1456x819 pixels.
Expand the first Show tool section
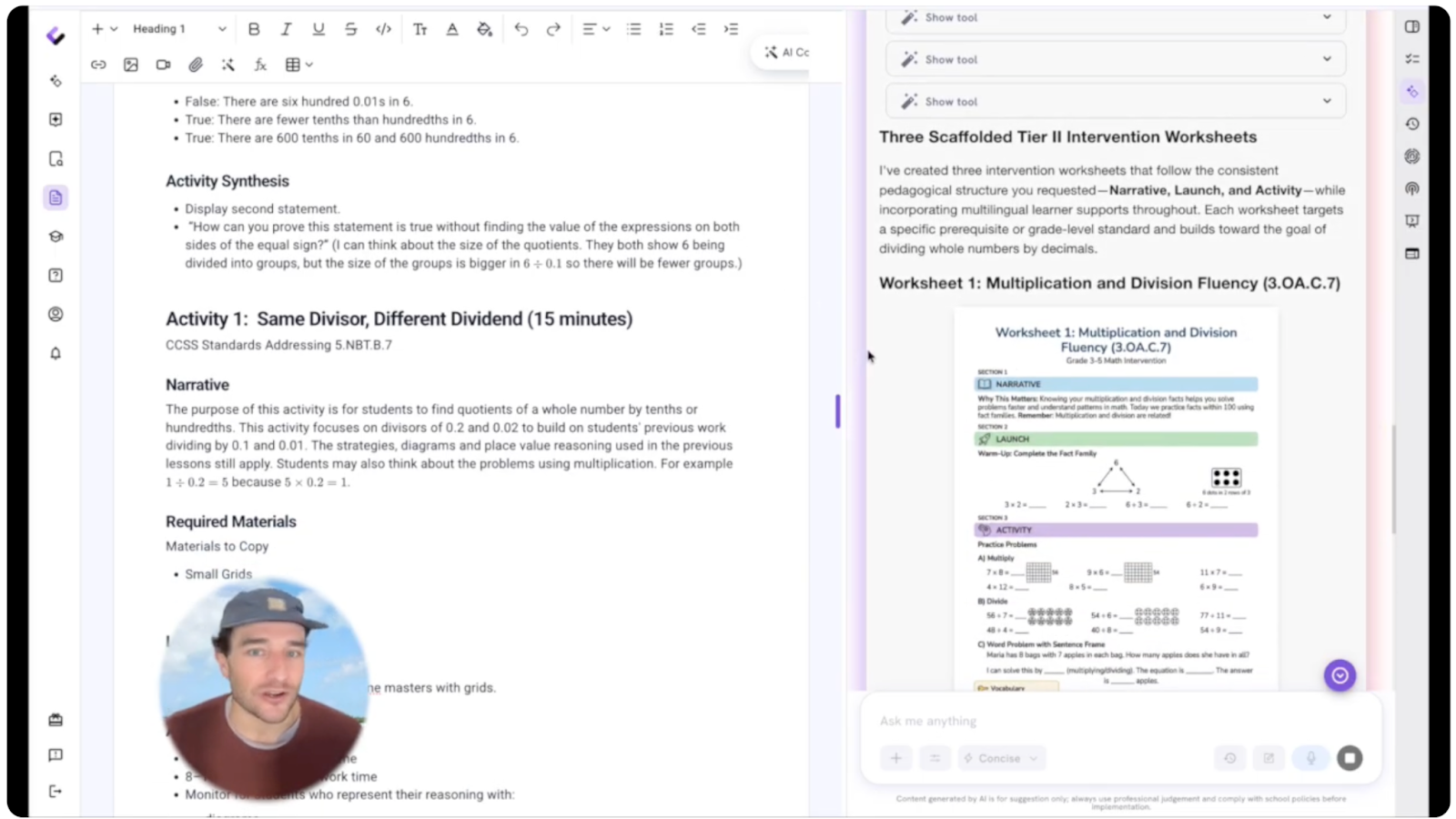1115,17
